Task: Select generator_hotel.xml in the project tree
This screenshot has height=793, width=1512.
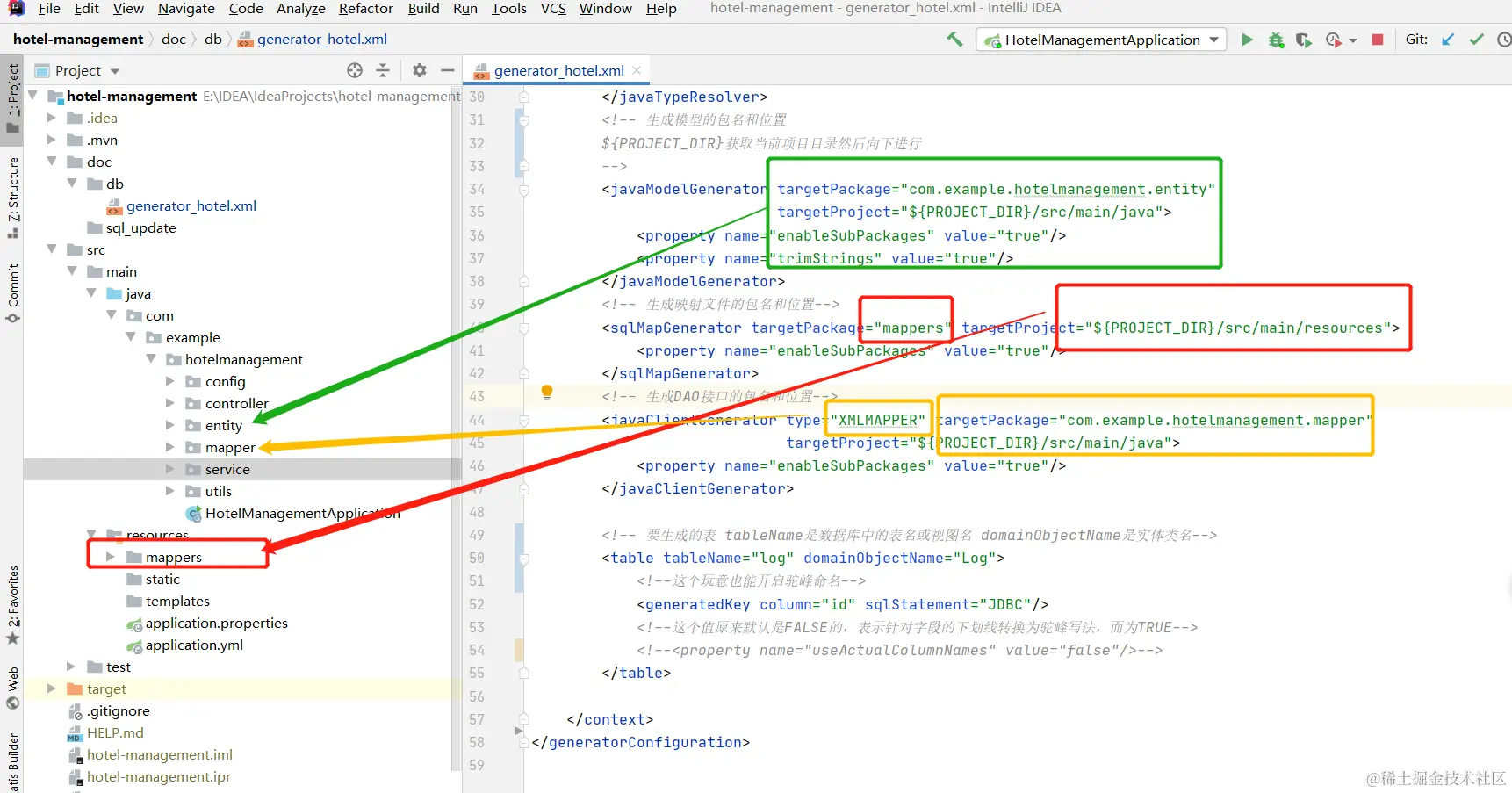Action: 191,205
